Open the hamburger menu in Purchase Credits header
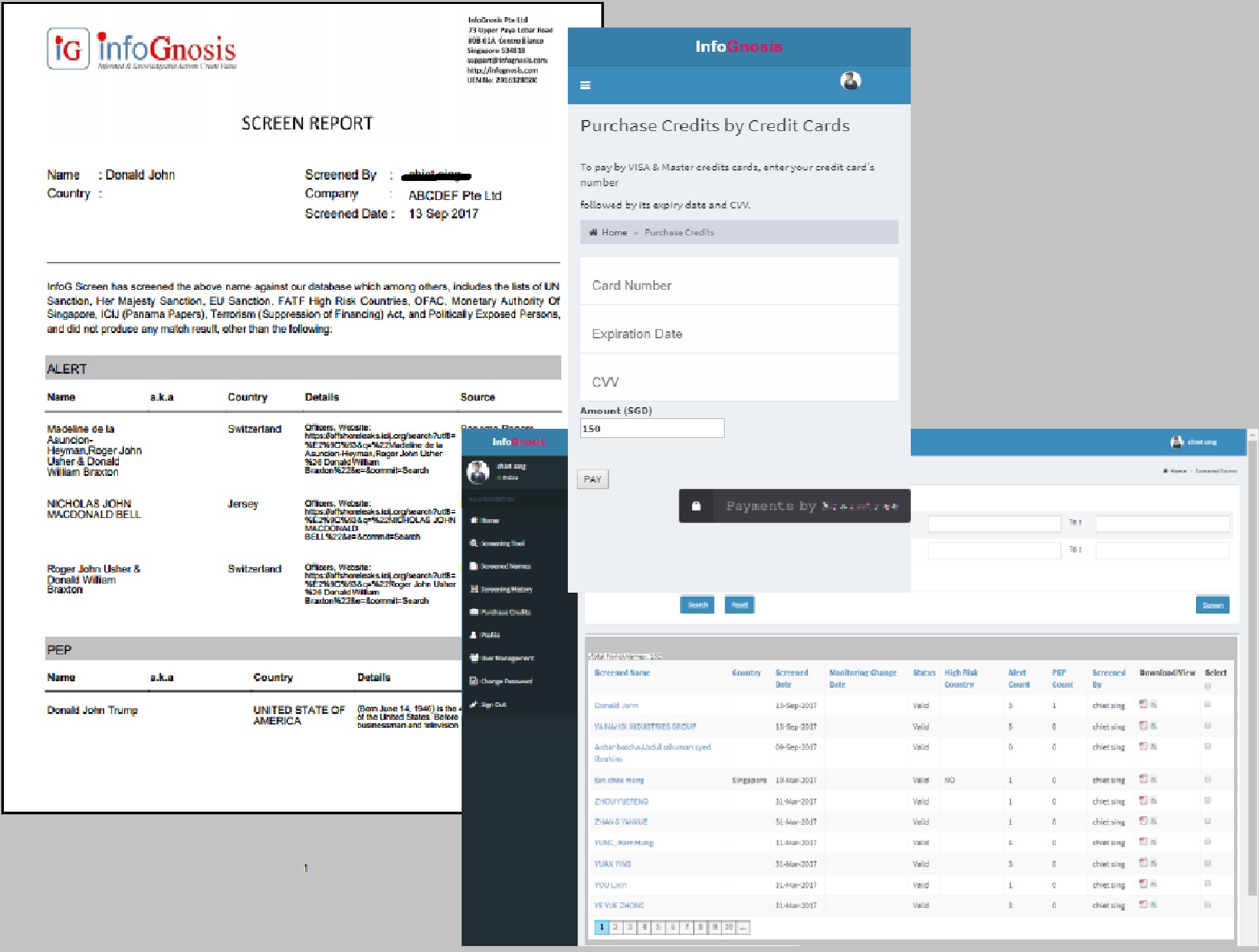Viewport: 1259px width, 952px height. click(586, 85)
